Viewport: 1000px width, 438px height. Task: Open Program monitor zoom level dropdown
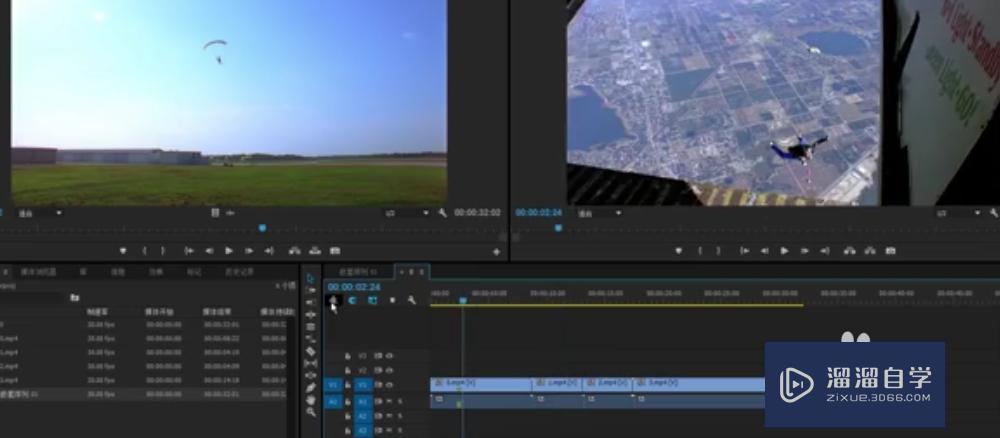[598, 213]
